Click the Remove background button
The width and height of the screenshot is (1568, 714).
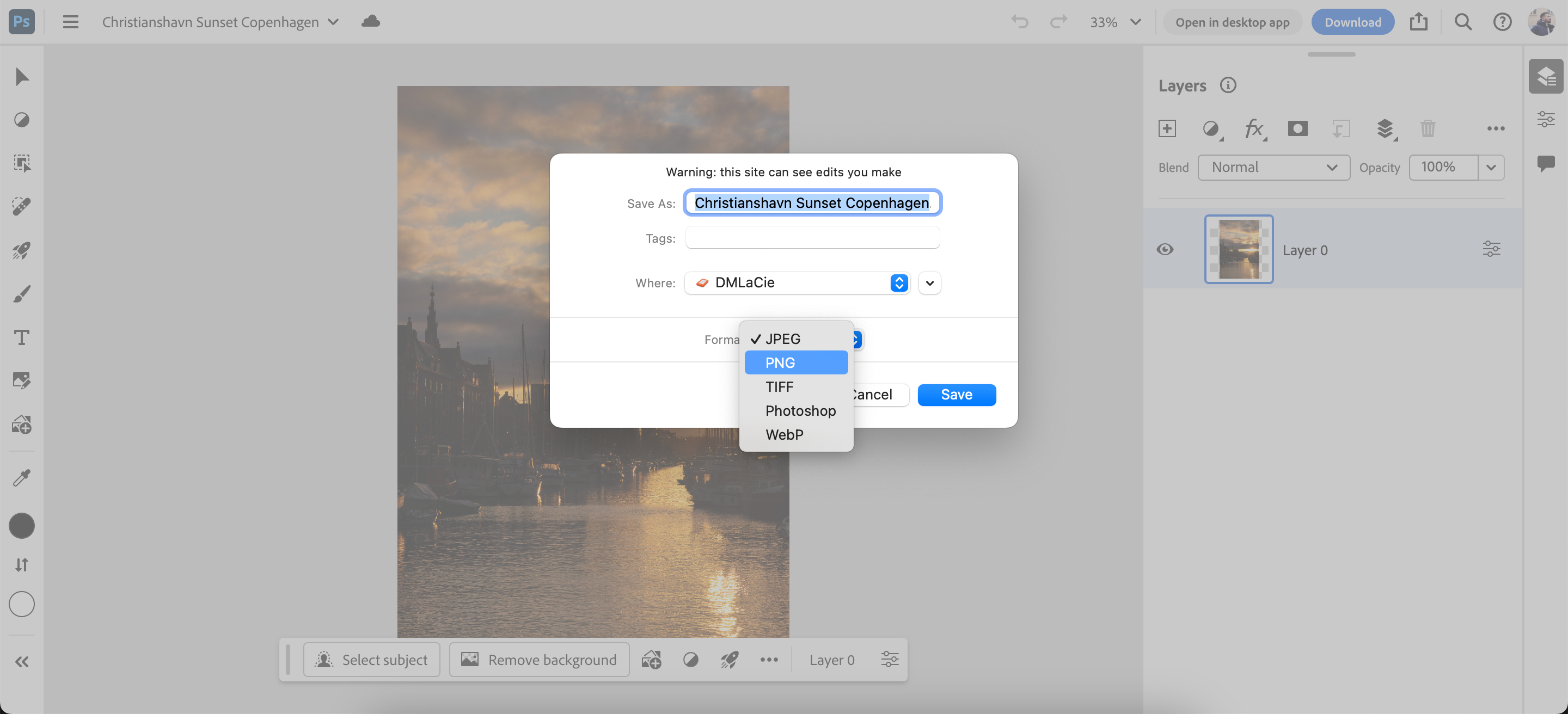click(x=538, y=659)
